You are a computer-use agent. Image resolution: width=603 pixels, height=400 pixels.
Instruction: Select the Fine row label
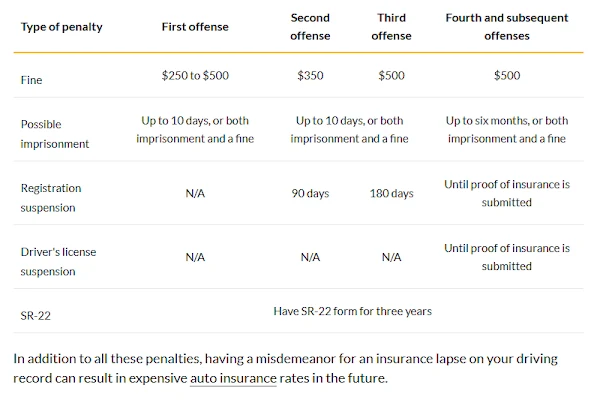(32, 80)
